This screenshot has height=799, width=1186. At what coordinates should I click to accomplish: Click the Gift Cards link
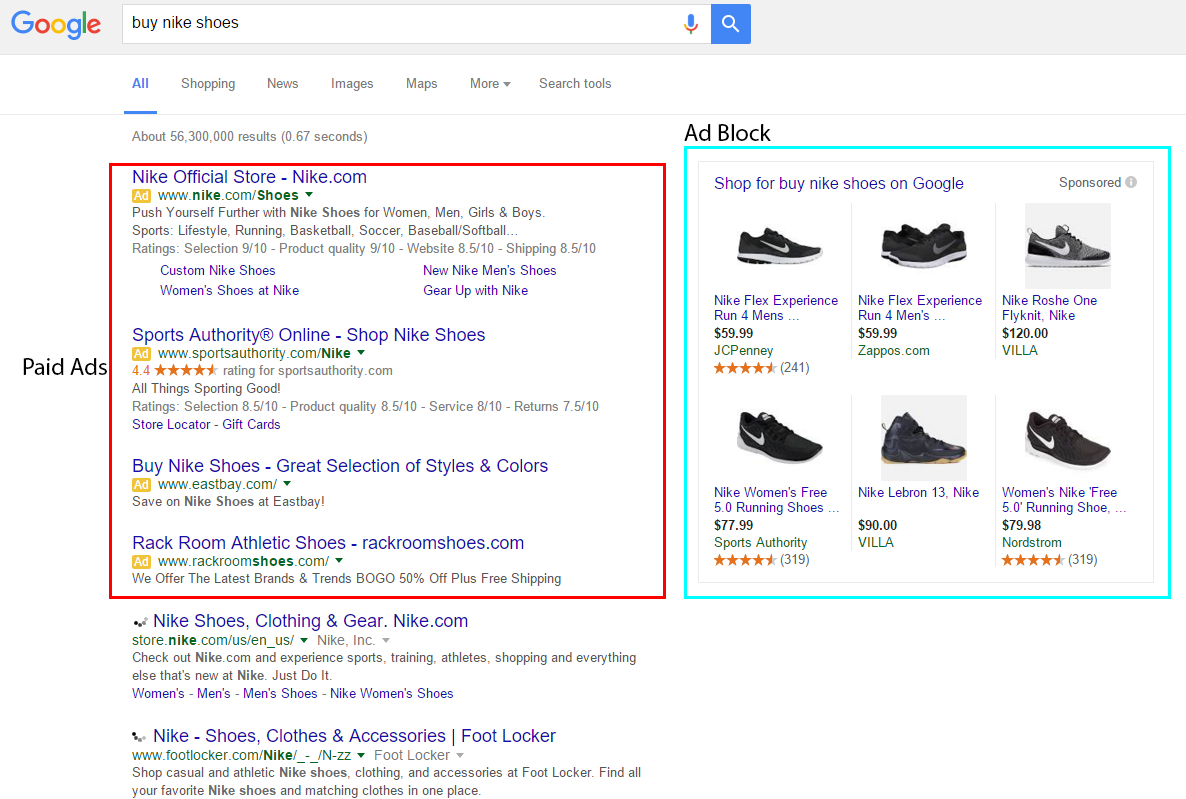click(x=251, y=425)
